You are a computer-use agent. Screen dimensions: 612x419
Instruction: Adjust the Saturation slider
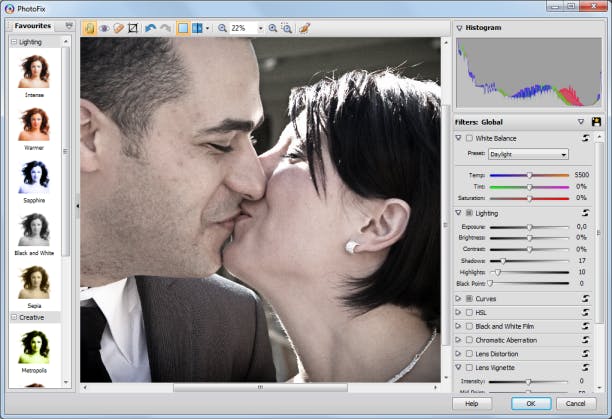[529, 198]
